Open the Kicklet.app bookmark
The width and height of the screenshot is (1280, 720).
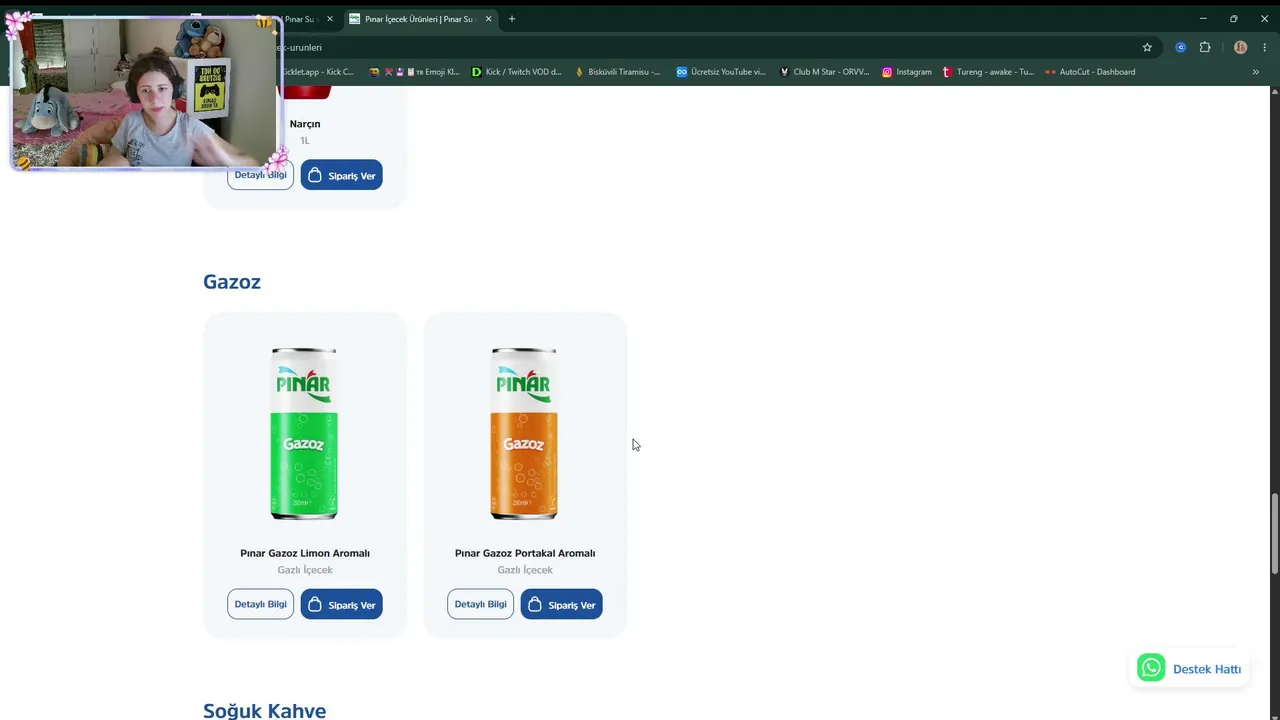click(x=317, y=72)
